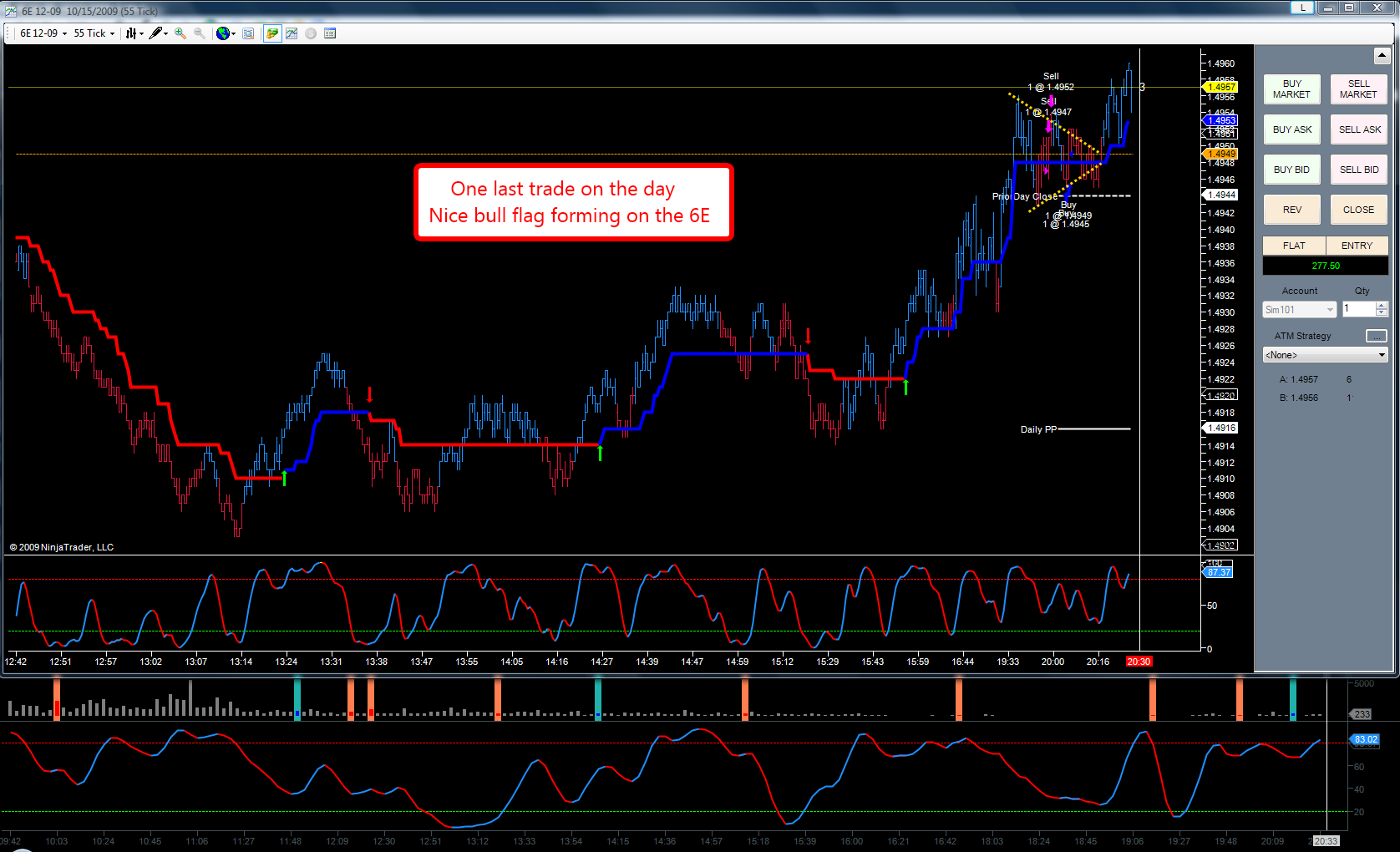This screenshot has width=1400, height=852.
Task: Click the red 20:30 time marker
Action: pyautogui.click(x=1139, y=662)
